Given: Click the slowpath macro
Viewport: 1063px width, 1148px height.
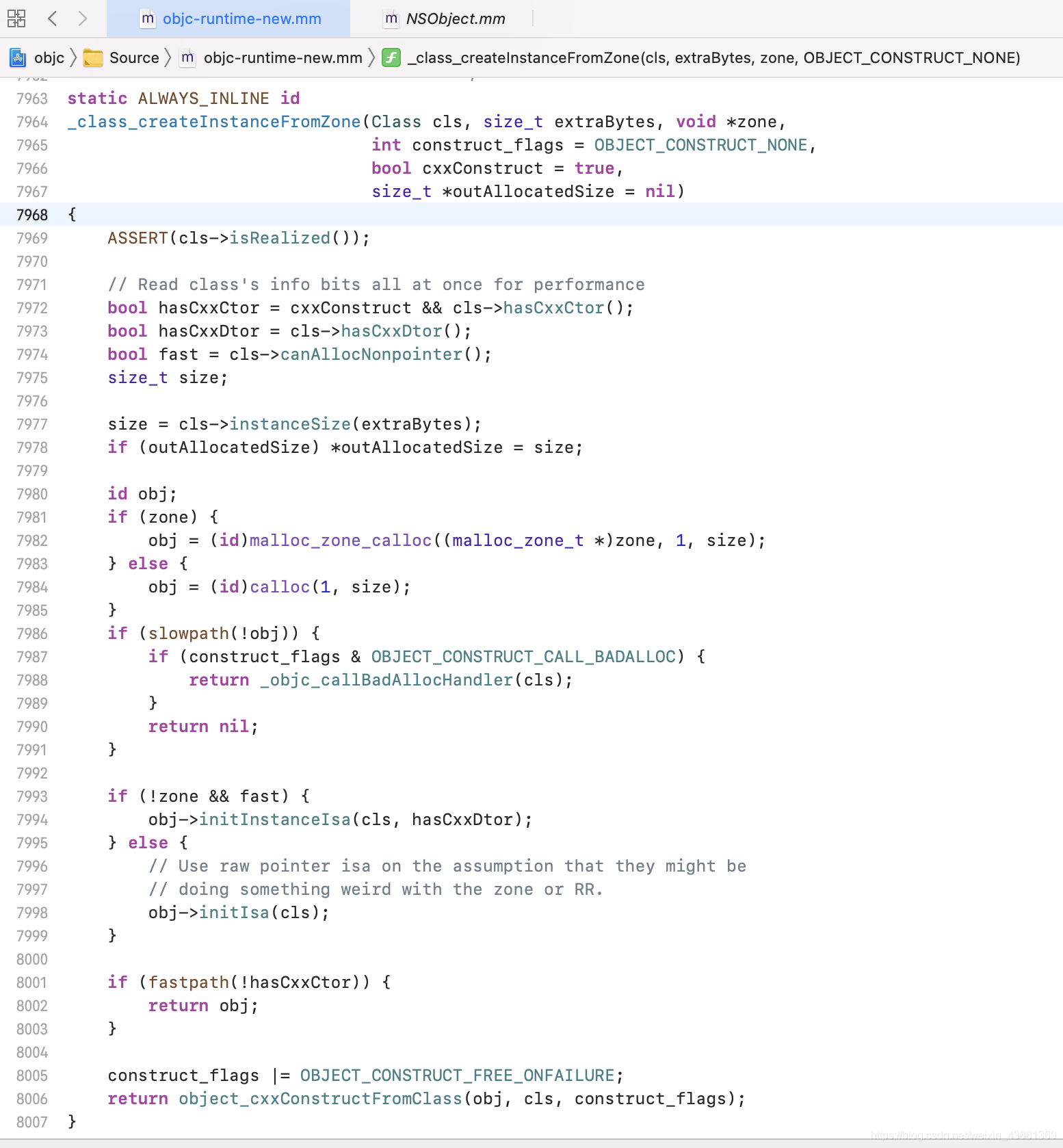Looking at the screenshot, I should 189,634.
